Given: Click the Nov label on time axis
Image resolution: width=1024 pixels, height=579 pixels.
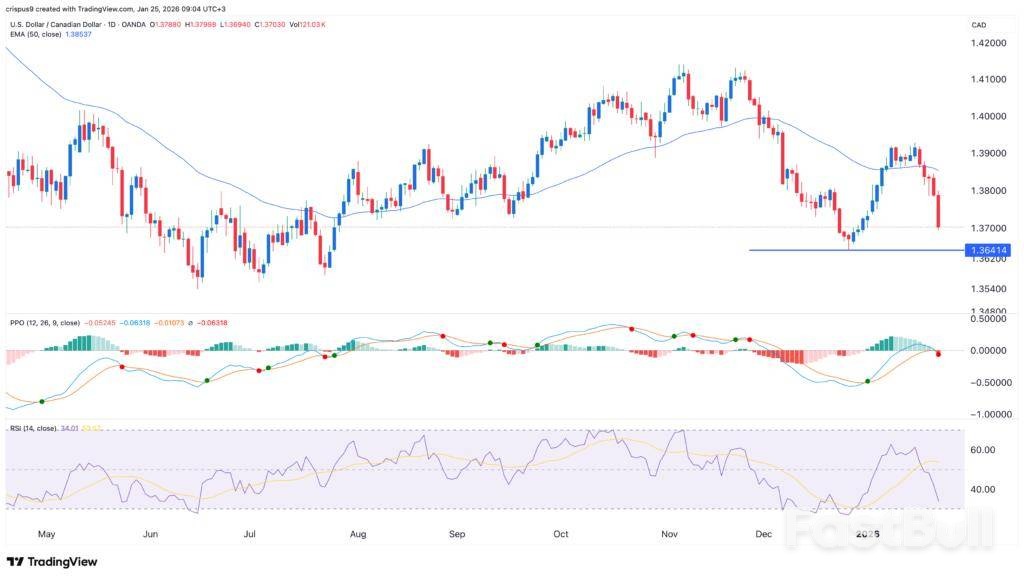Looking at the screenshot, I should click(668, 534).
